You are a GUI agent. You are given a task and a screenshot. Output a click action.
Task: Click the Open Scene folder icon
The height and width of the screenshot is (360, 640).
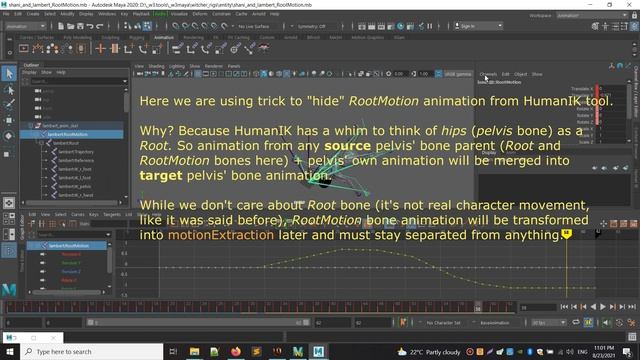click(70, 26)
